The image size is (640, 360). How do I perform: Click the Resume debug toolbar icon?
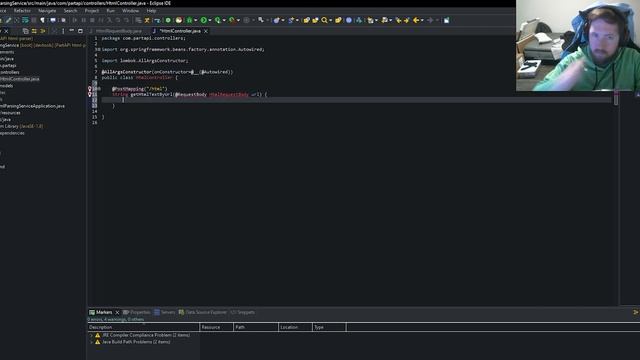(x=75, y=20)
